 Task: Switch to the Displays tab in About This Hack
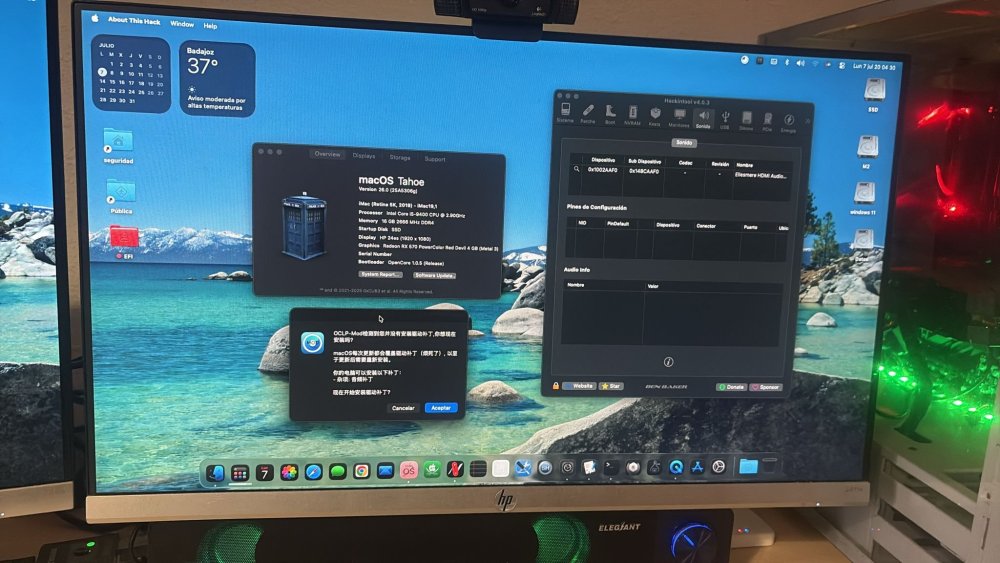pos(364,156)
